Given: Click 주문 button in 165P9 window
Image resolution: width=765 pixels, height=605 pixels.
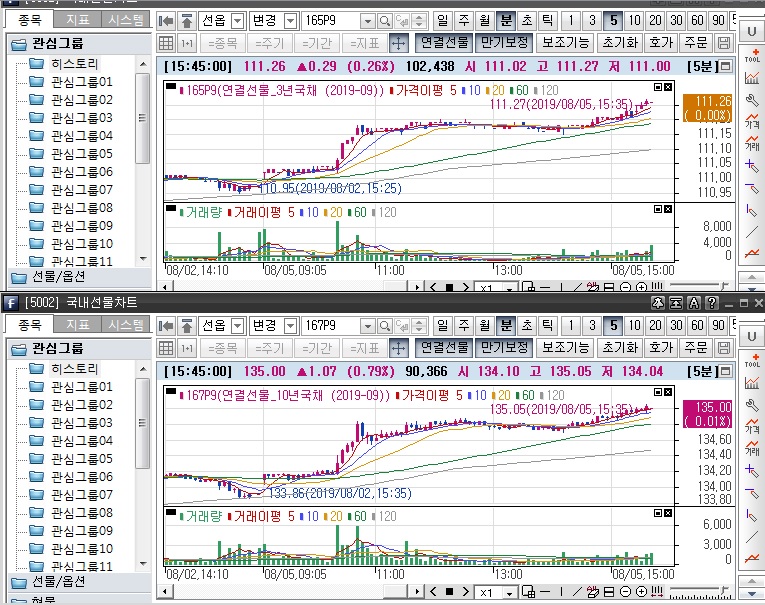Looking at the screenshot, I should click(696, 43).
